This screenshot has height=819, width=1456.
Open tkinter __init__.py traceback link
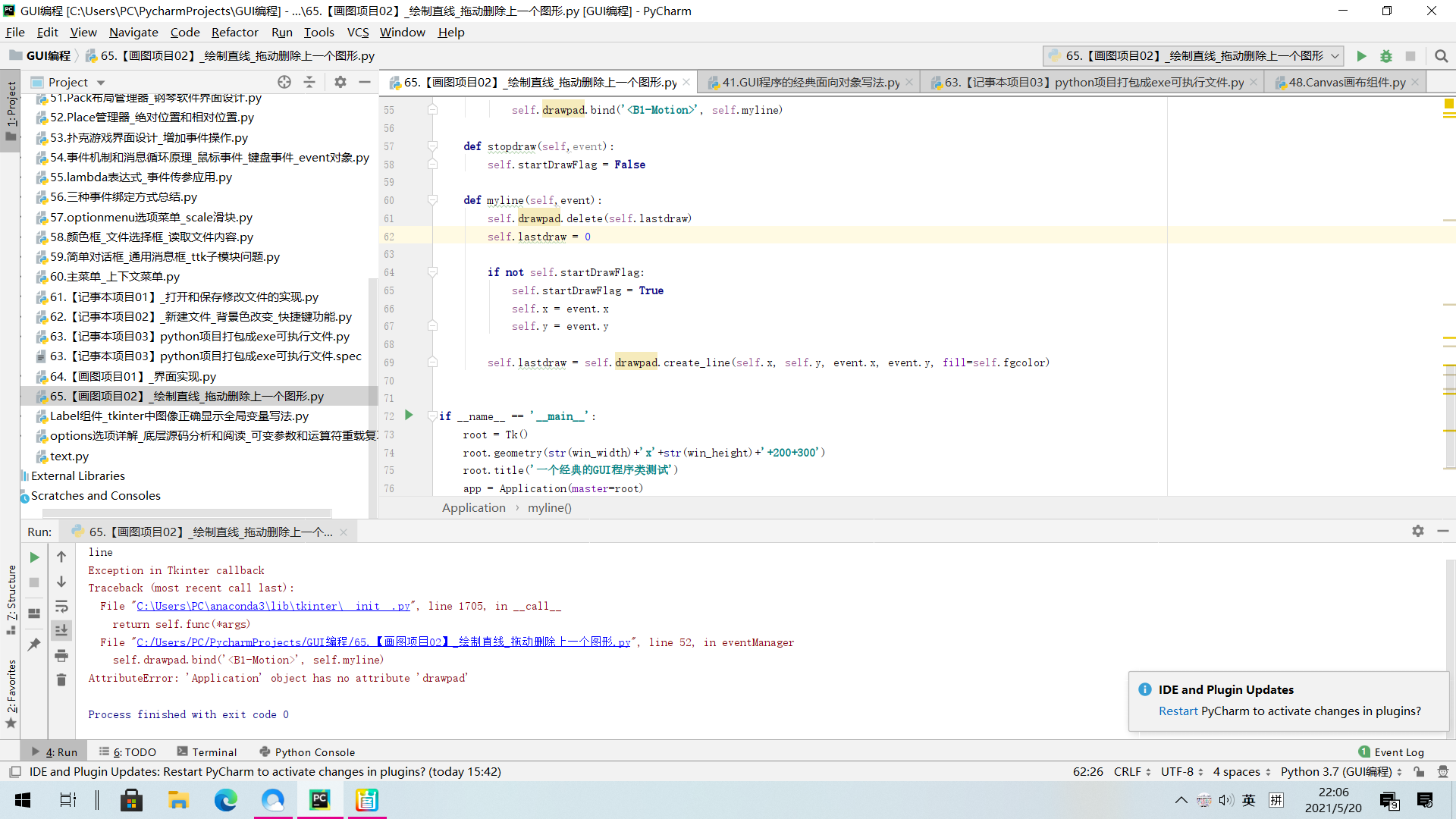273,607
